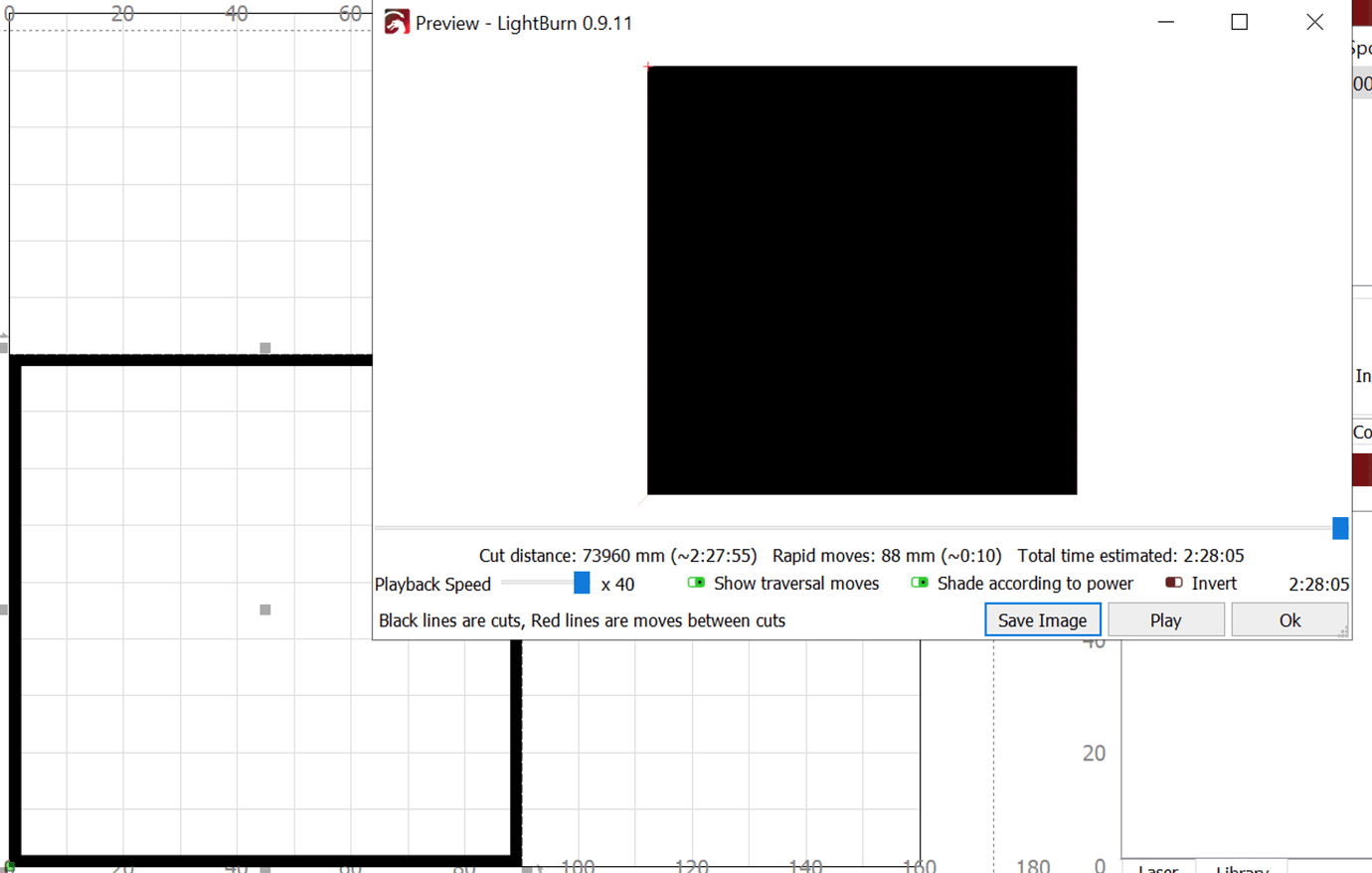Click the red start-point marker in preview
The image size is (1372, 873).
pyautogui.click(x=647, y=67)
